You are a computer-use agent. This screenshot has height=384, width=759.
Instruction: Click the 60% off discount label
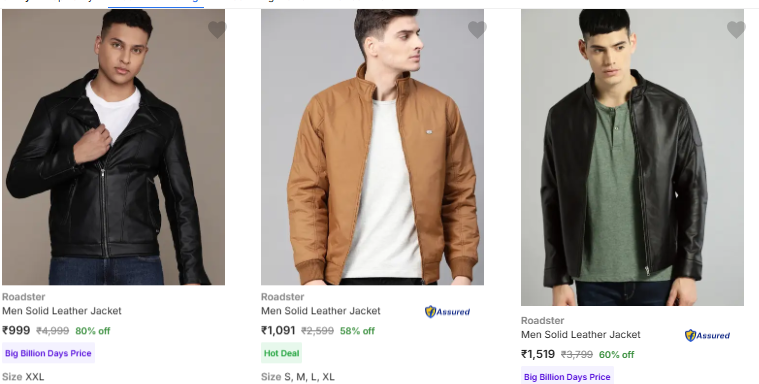(x=616, y=355)
